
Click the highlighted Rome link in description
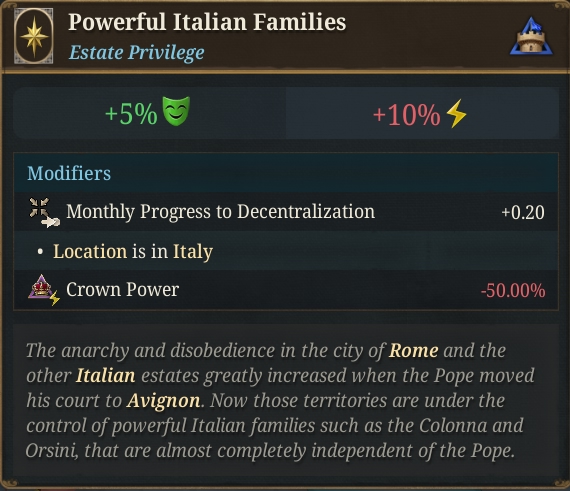[414, 351]
